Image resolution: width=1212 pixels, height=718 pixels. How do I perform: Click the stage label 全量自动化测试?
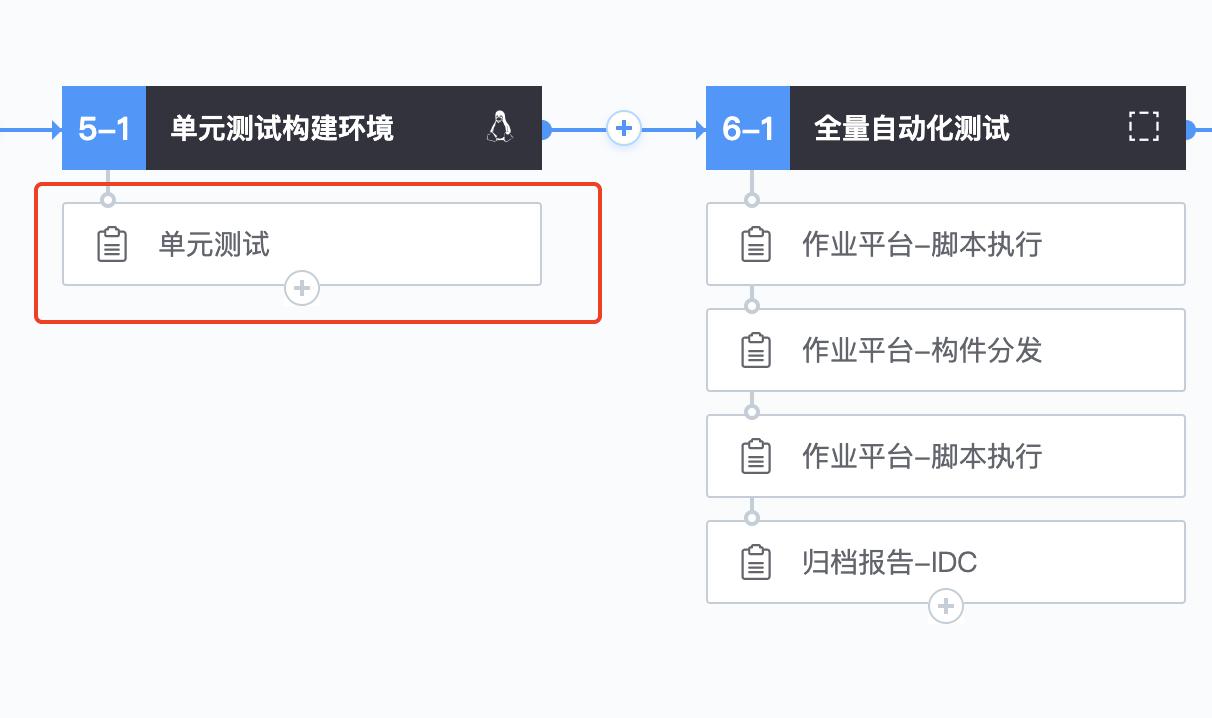click(913, 128)
